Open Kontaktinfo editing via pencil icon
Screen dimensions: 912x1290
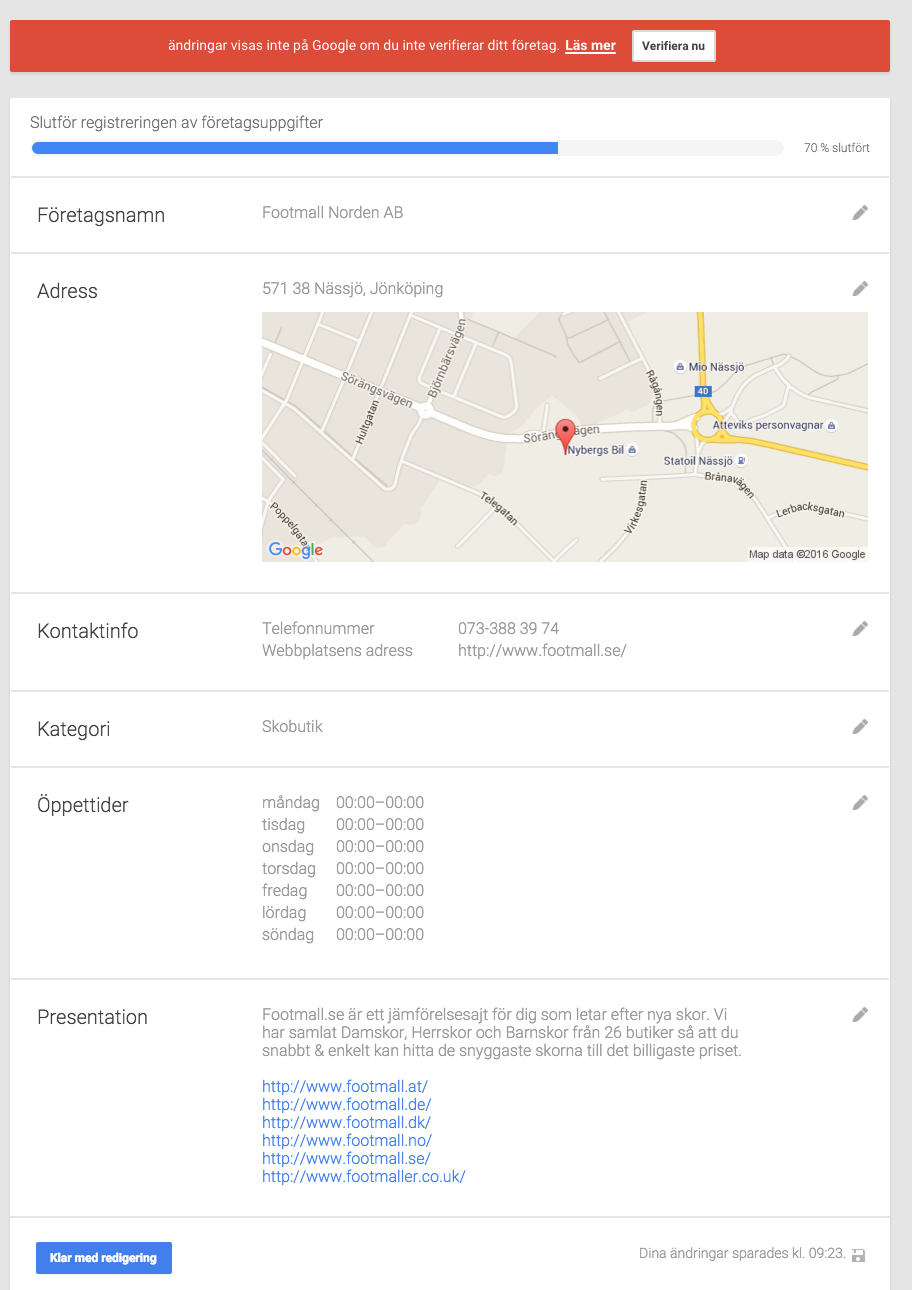coord(860,628)
